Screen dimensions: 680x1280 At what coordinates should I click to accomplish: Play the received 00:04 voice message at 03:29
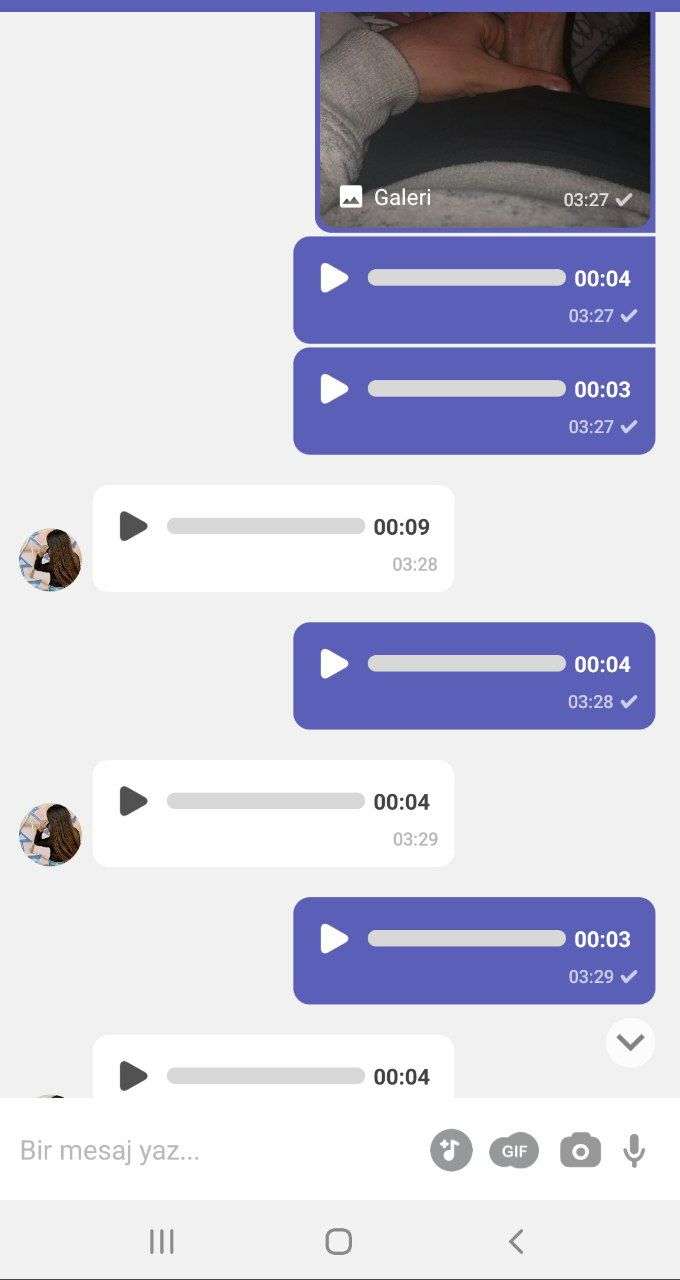click(x=133, y=801)
